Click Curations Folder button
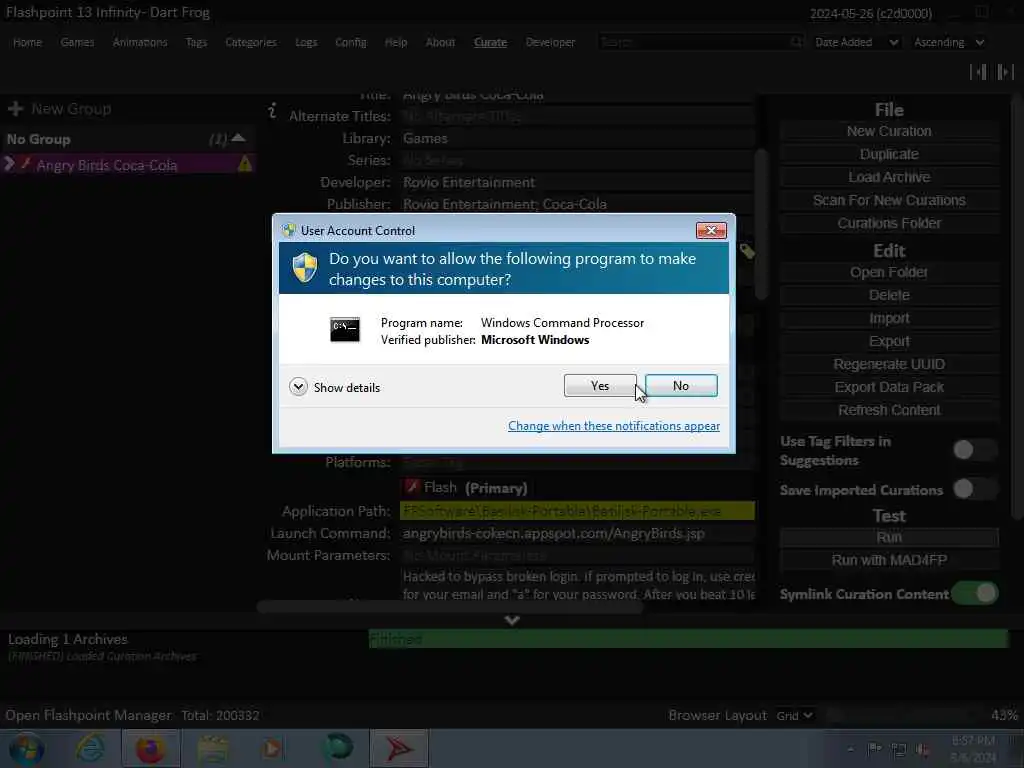Image resolution: width=1024 pixels, height=768 pixels. tap(889, 223)
